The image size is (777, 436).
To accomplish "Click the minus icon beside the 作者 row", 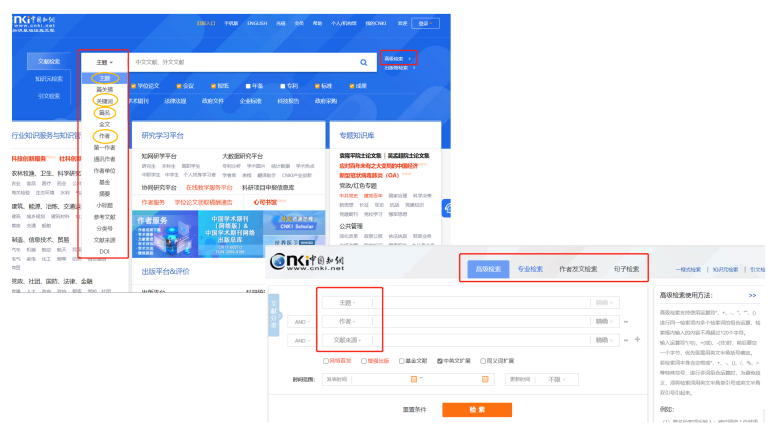I will (x=627, y=322).
